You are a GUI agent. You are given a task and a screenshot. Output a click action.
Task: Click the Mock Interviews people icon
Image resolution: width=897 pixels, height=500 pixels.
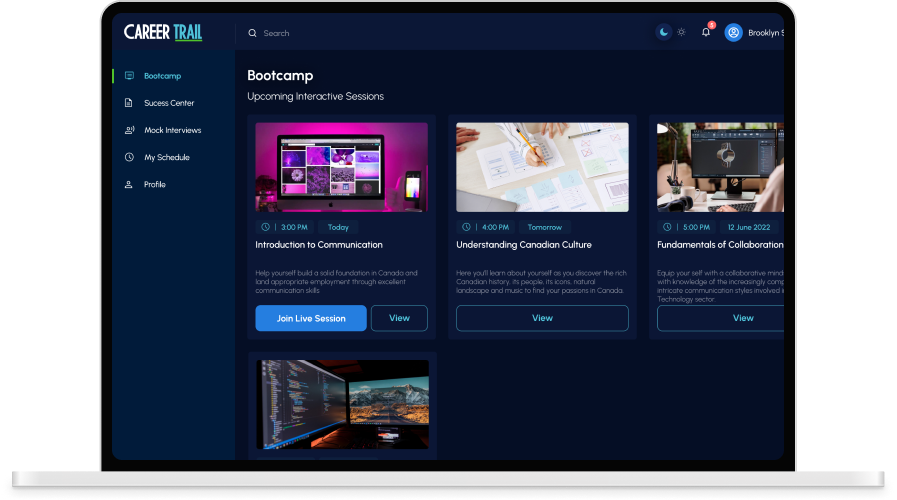coord(129,130)
